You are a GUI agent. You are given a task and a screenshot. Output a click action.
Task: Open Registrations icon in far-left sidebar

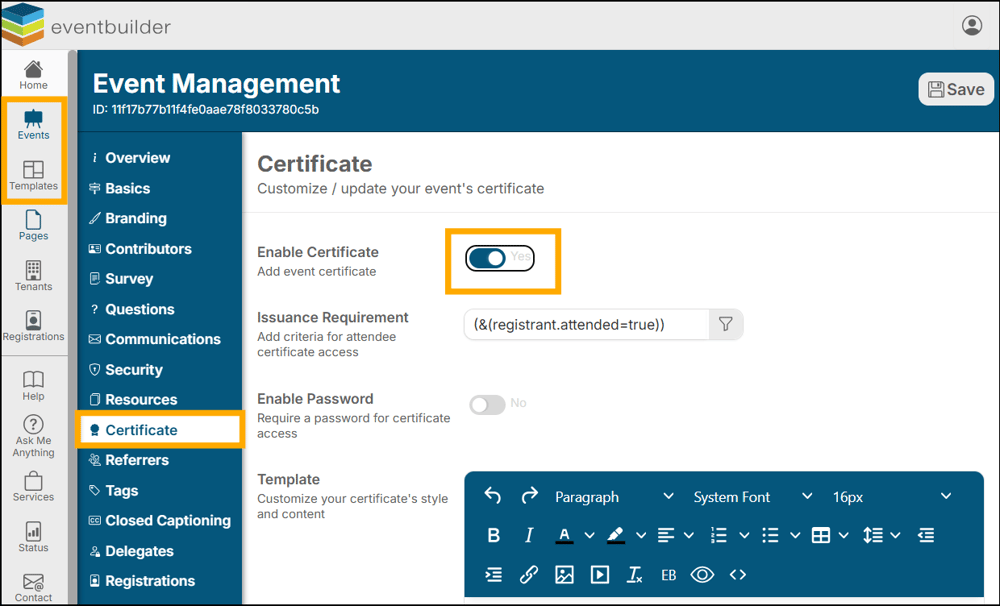33,325
